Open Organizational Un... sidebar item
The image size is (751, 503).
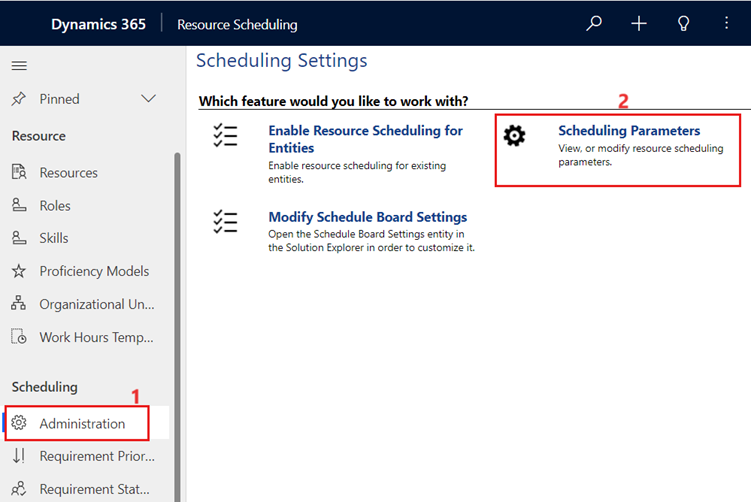point(97,304)
